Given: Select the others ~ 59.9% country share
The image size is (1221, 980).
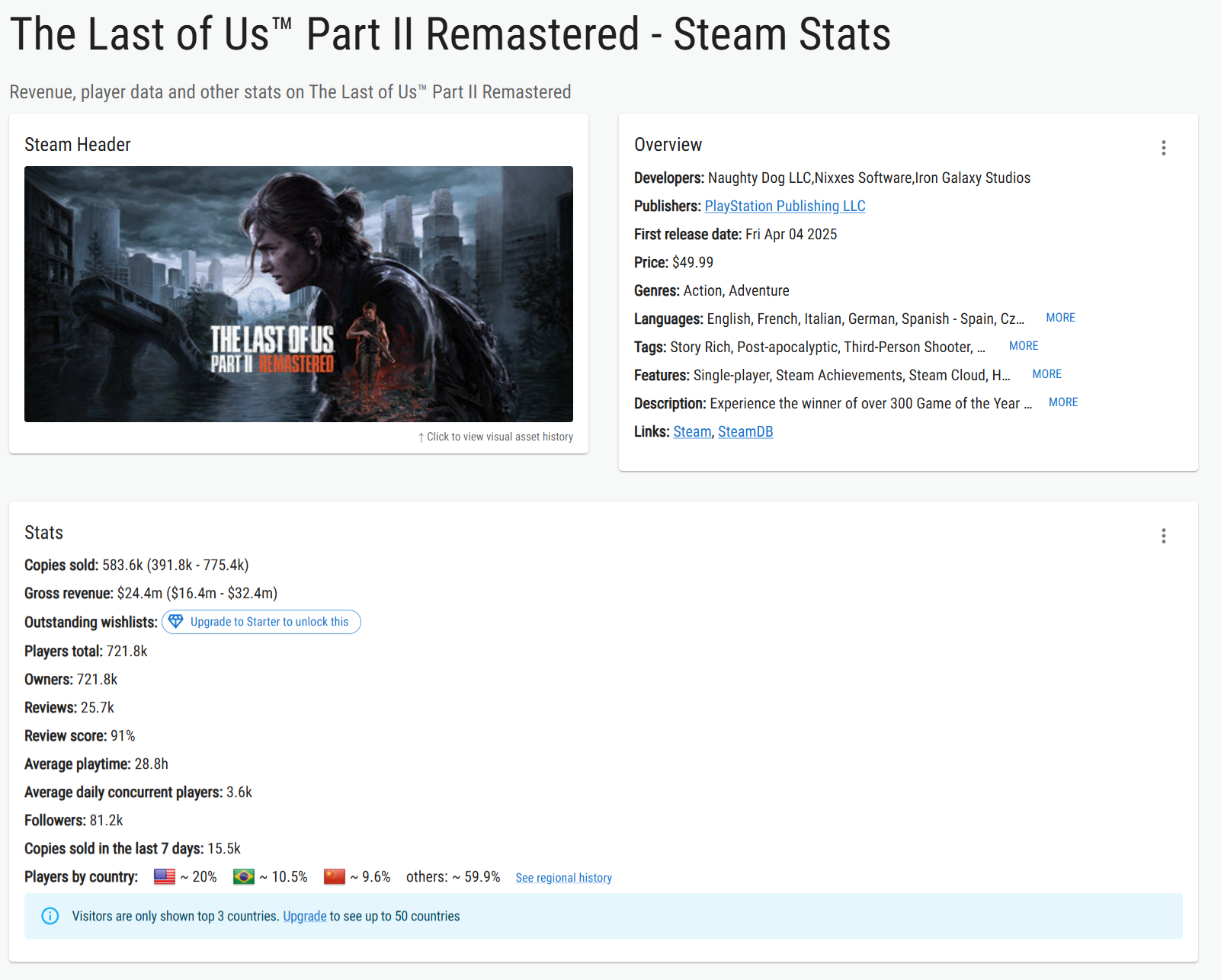Looking at the screenshot, I should pos(453,876).
